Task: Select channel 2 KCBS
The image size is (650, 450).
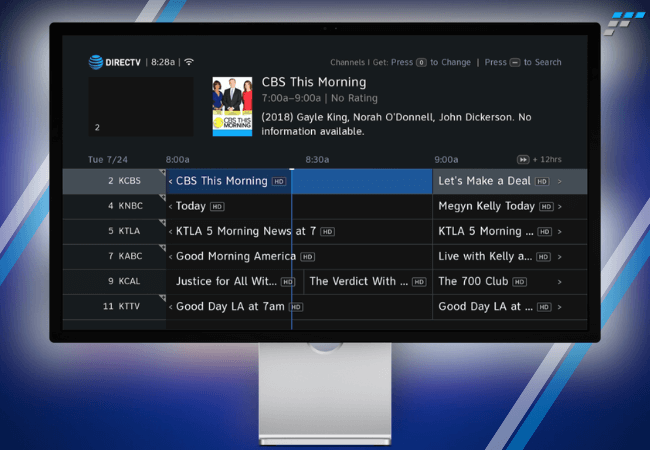Action: tap(114, 181)
